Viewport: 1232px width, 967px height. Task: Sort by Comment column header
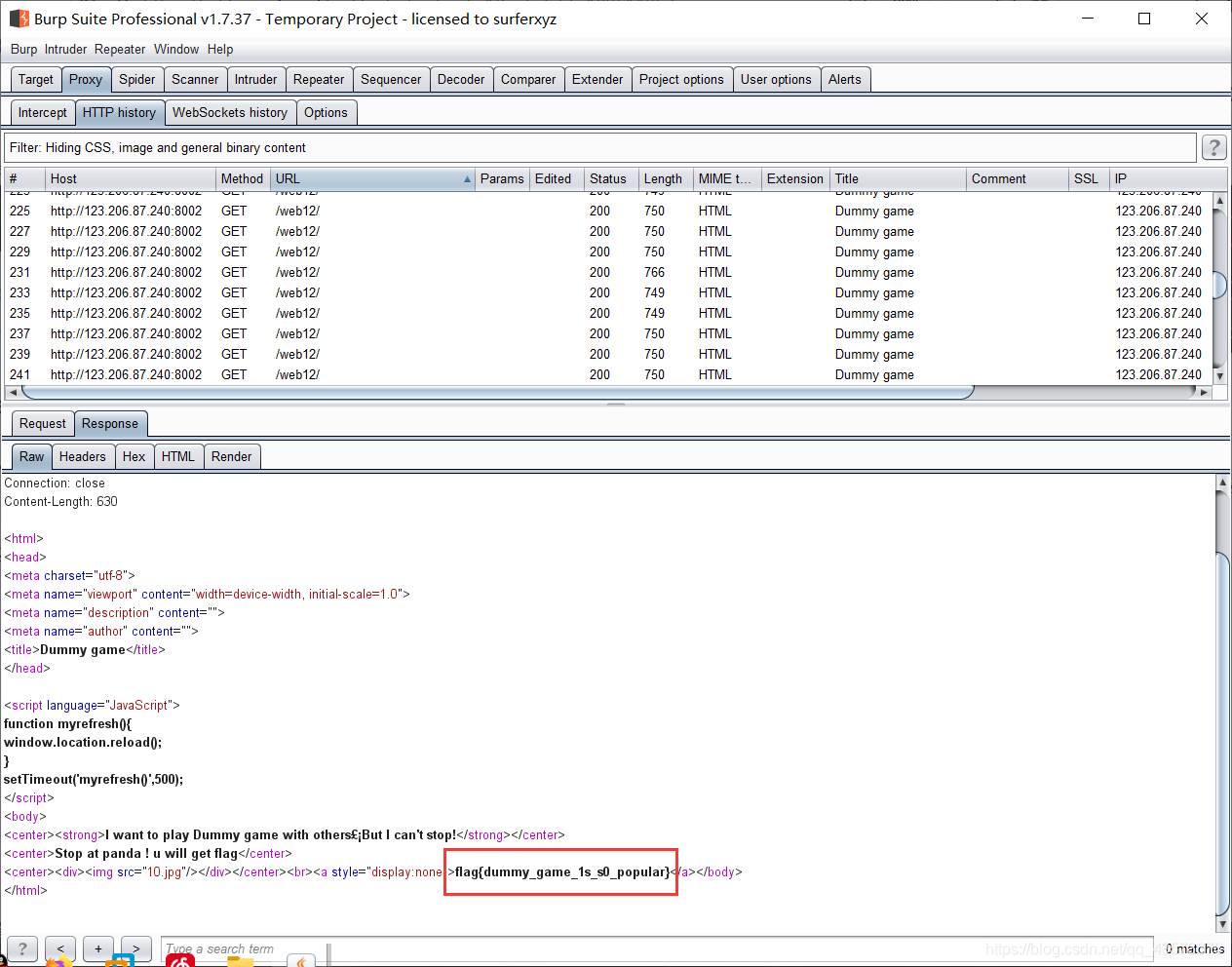[x=1018, y=179]
